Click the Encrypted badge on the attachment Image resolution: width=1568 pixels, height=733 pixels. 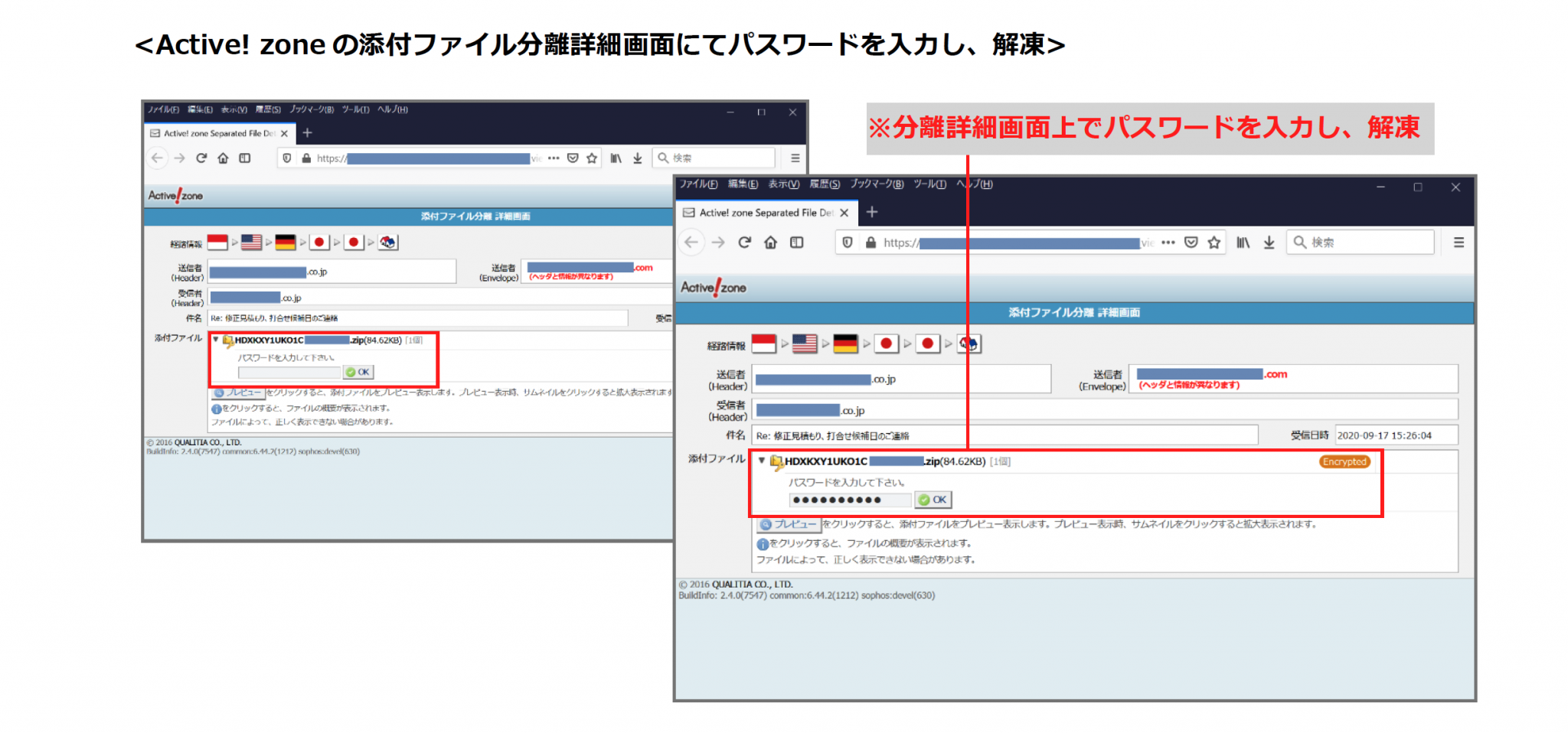point(1344,461)
